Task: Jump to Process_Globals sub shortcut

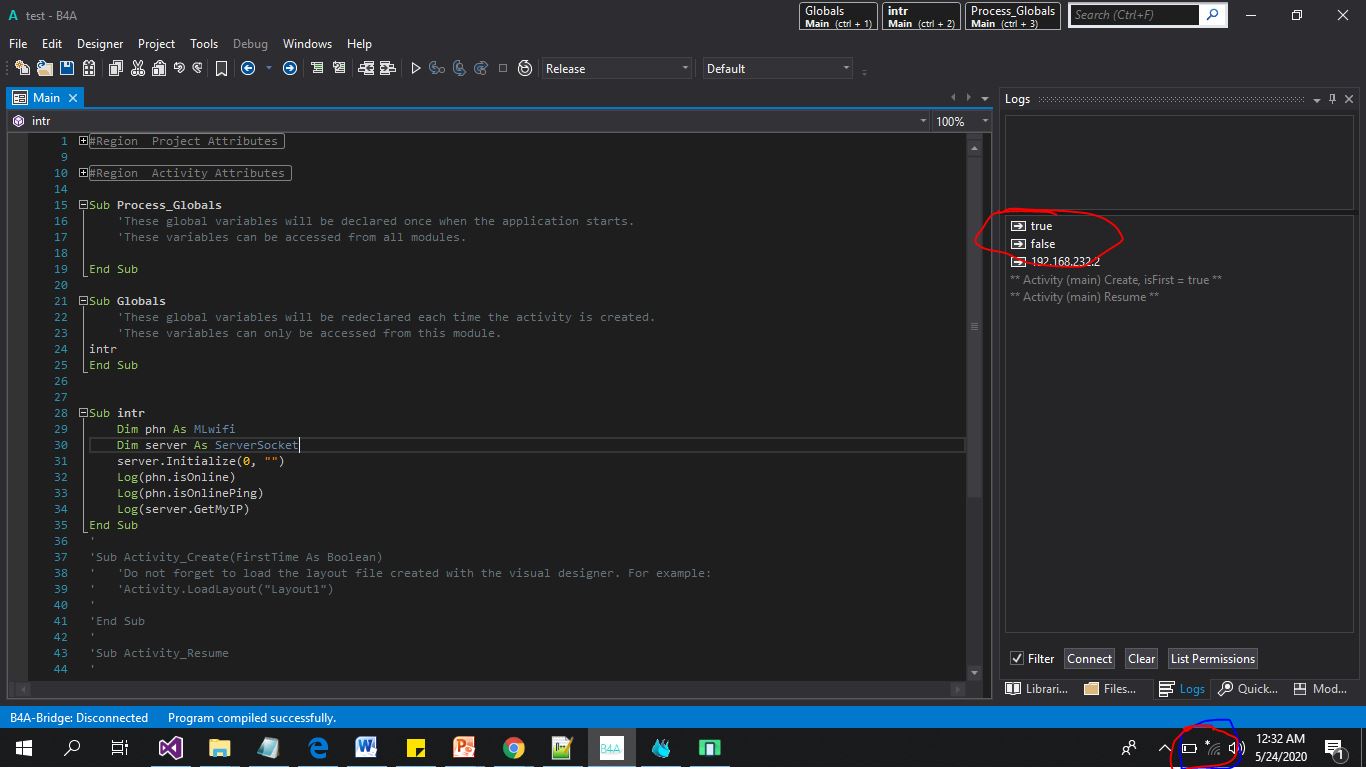Action: (x=1013, y=16)
